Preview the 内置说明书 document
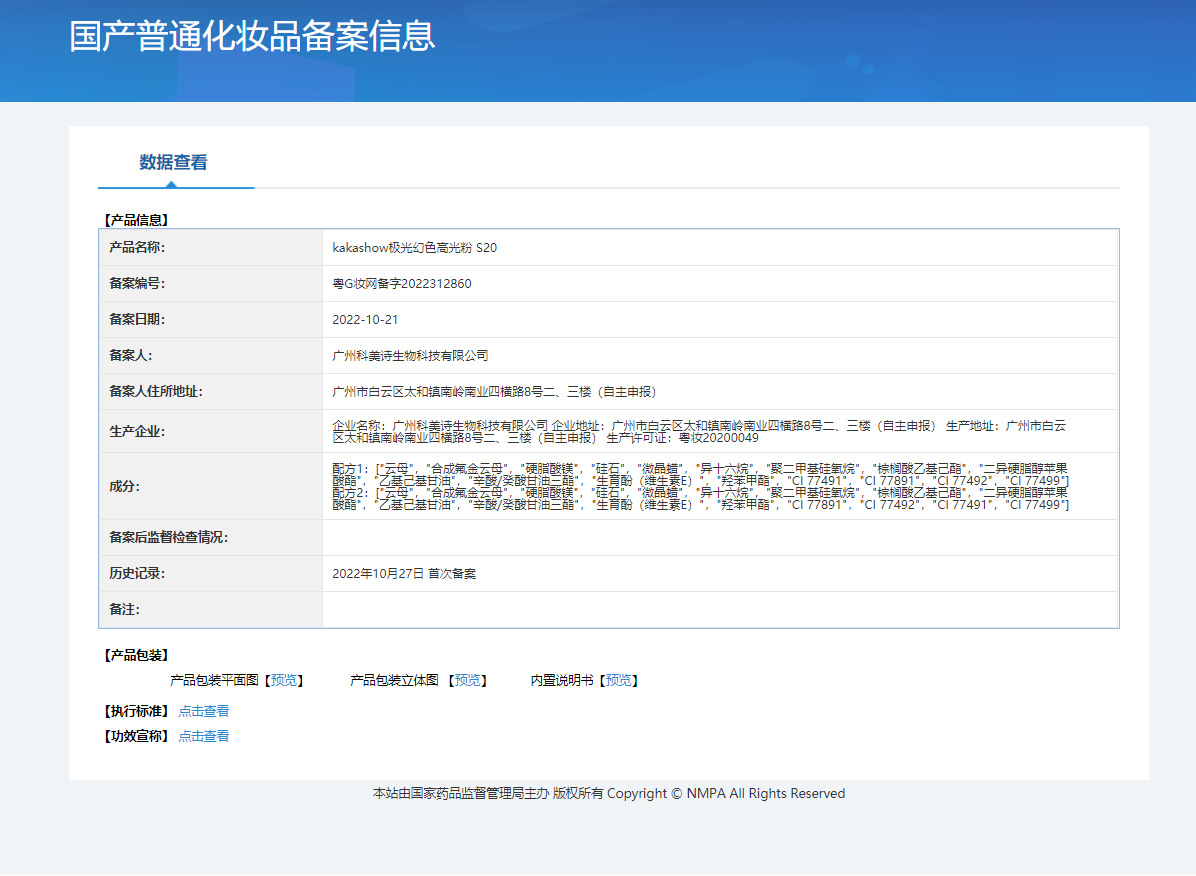Image resolution: width=1196 pixels, height=876 pixels. pos(618,681)
